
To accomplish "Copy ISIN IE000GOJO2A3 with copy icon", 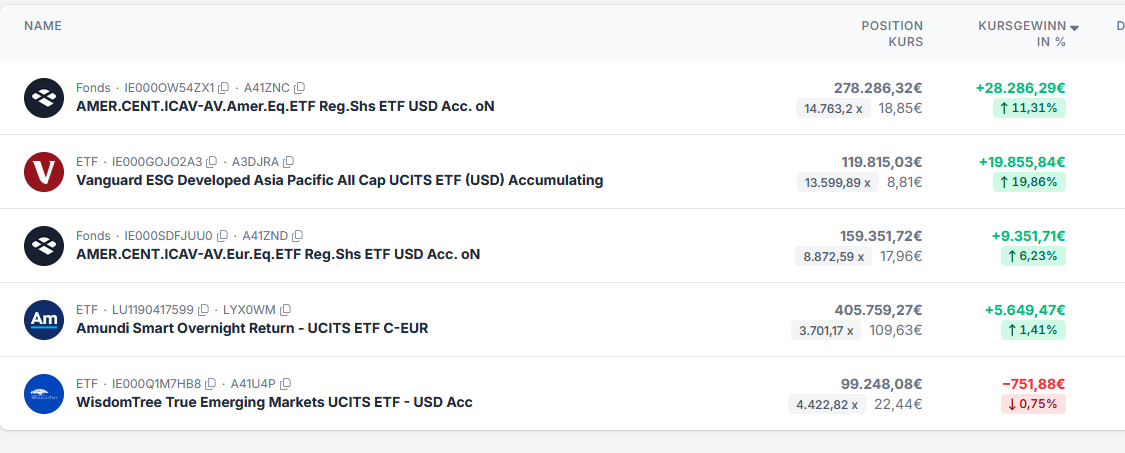I will tap(211, 162).
